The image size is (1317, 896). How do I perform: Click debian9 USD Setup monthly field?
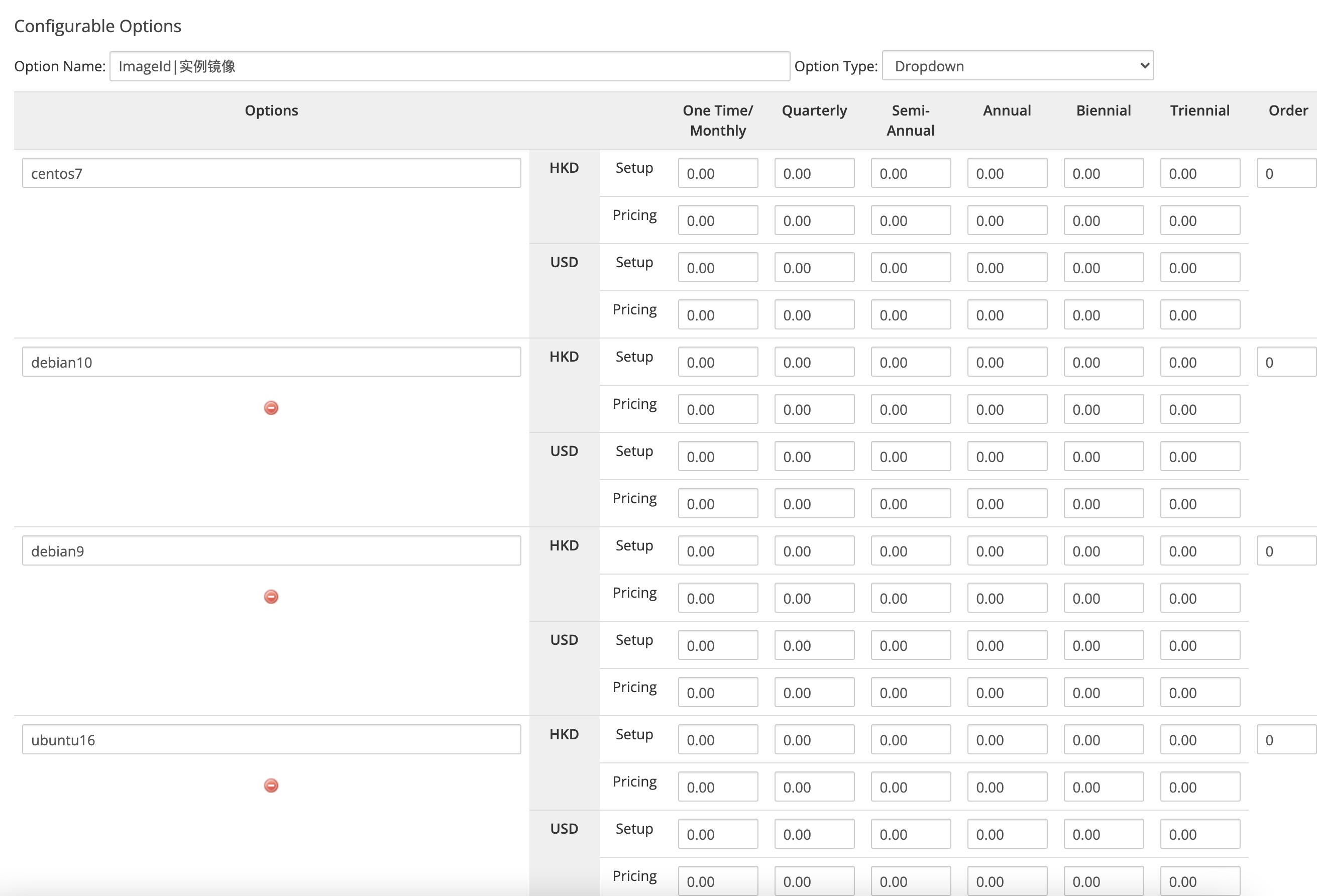pos(718,644)
